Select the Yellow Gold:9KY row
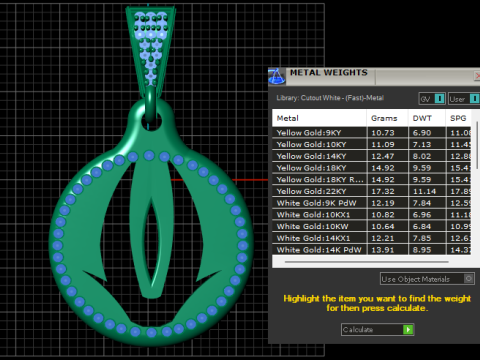Viewport: 480px width, 360px height. (x=372, y=133)
